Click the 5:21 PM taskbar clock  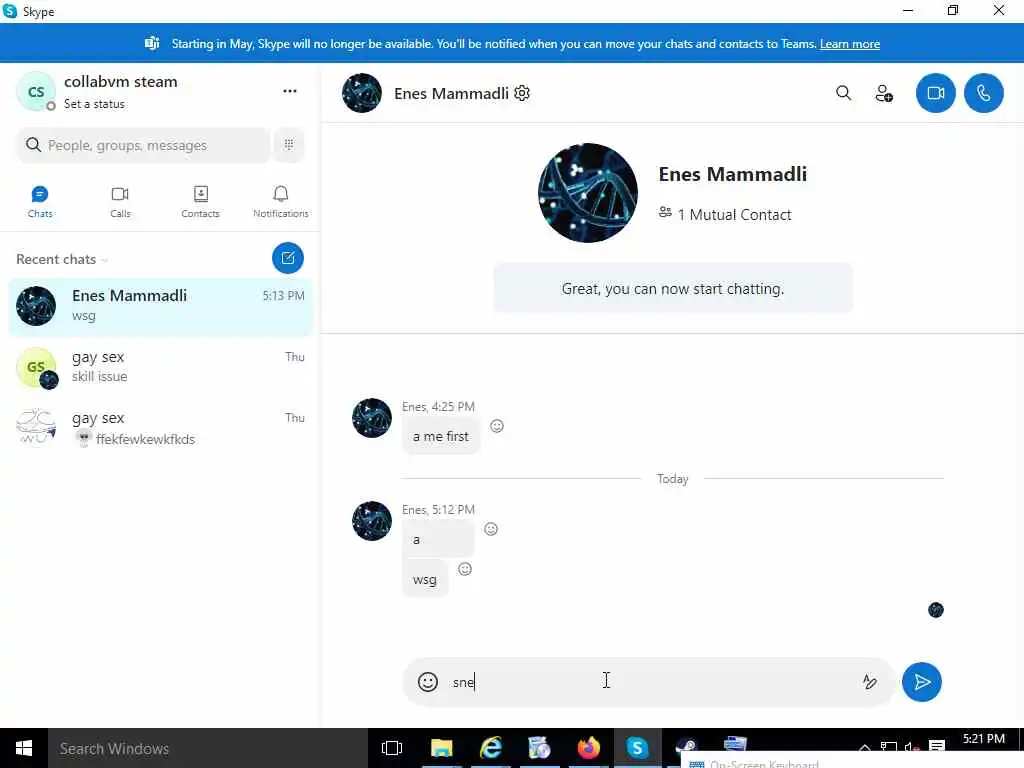pyautogui.click(x=984, y=739)
